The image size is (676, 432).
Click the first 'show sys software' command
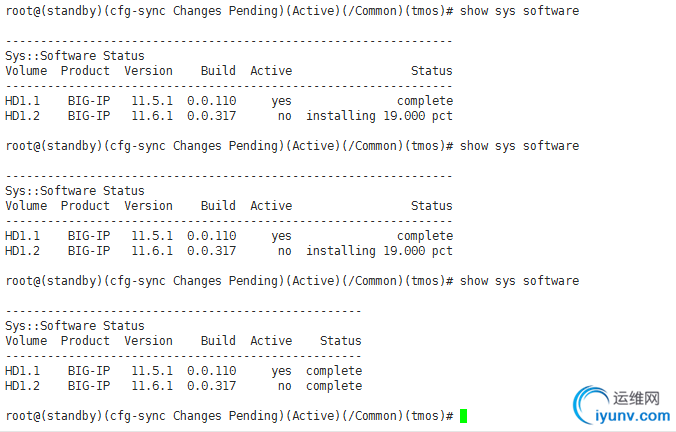pyautogui.click(x=520, y=11)
